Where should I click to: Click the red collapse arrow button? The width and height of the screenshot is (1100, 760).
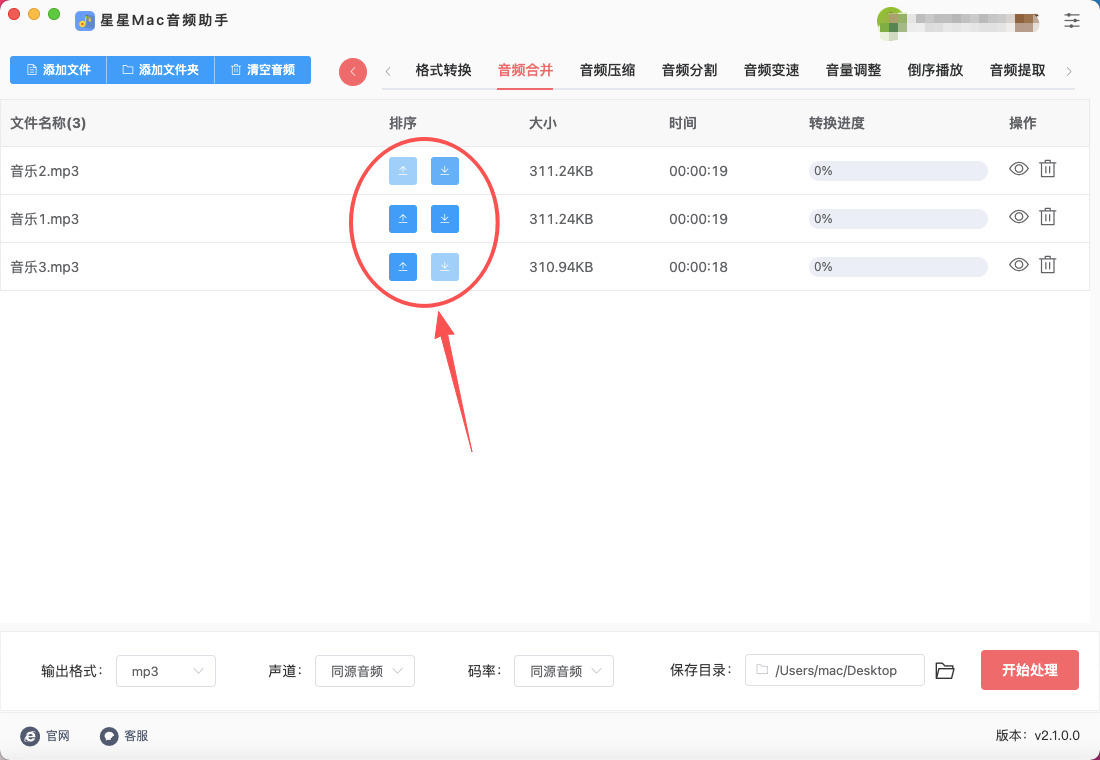353,72
